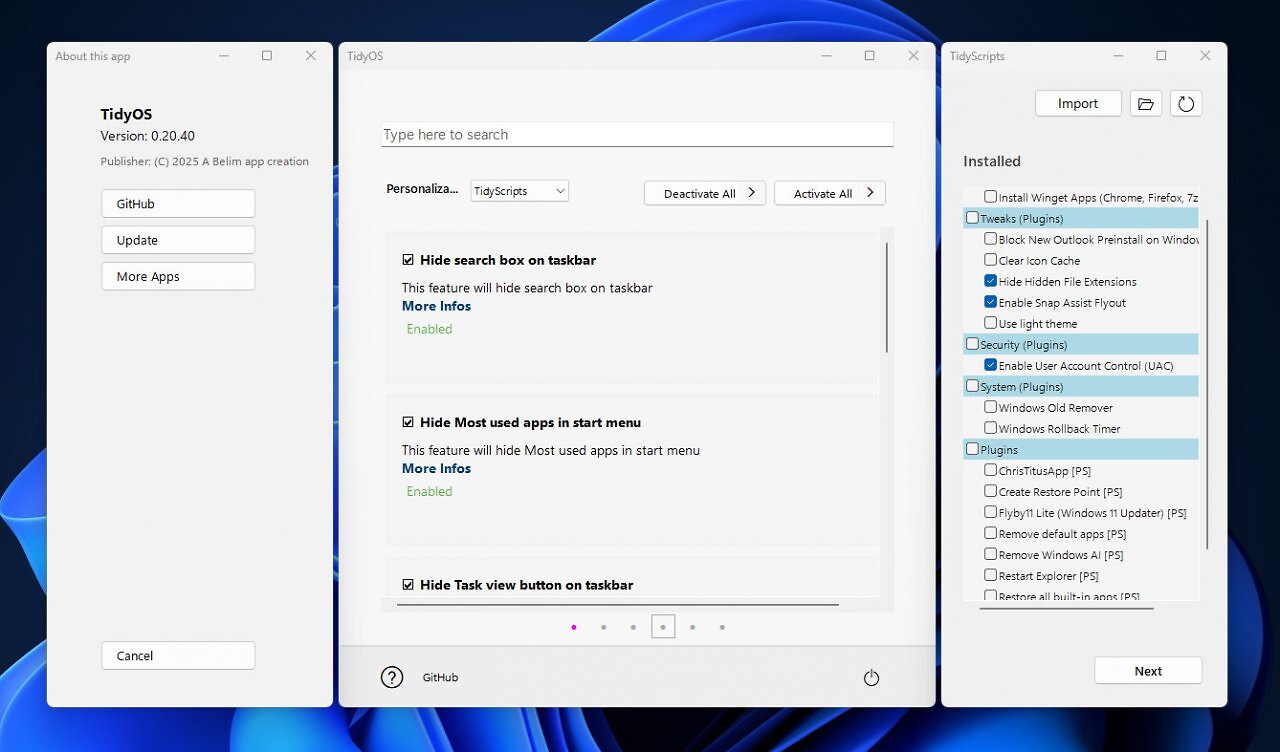
Task: Check Use light theme option
Action: click(990, 323)
